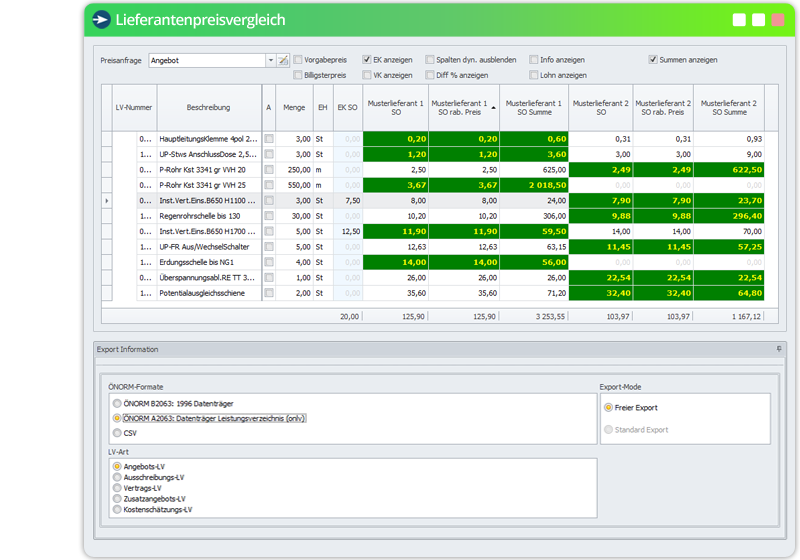Click the edit icon next to Preisanfrage dropdown
The height and width of the screenshot is (560, 800).
[283, 60]
